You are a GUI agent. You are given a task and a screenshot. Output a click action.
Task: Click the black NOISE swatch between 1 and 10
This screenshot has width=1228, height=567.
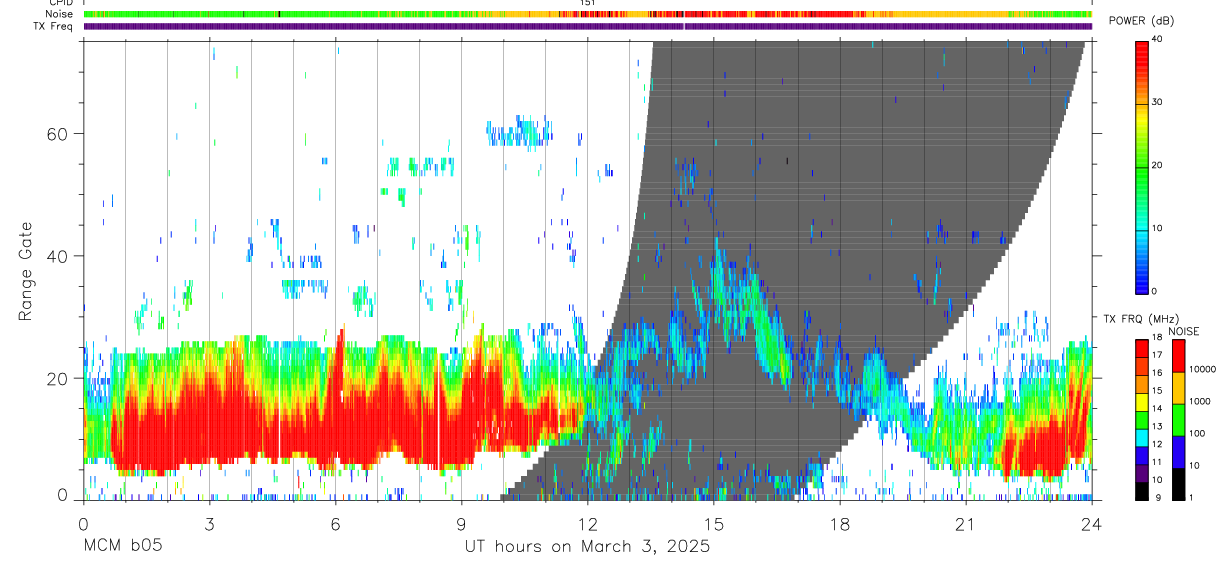pos(1179,483)
